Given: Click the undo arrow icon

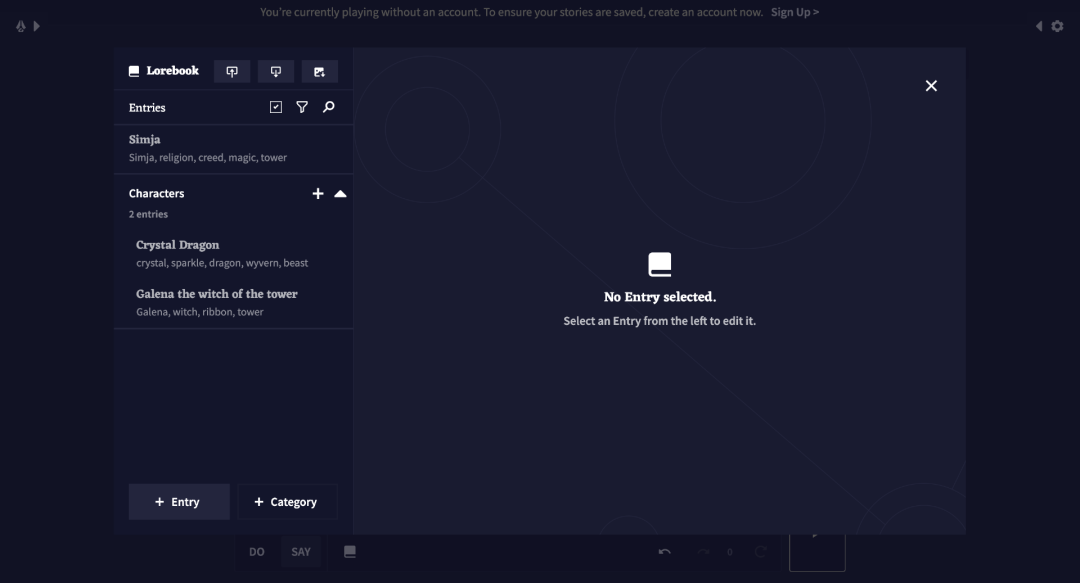Looking at the screenshot, I should (x=665, y=551).
